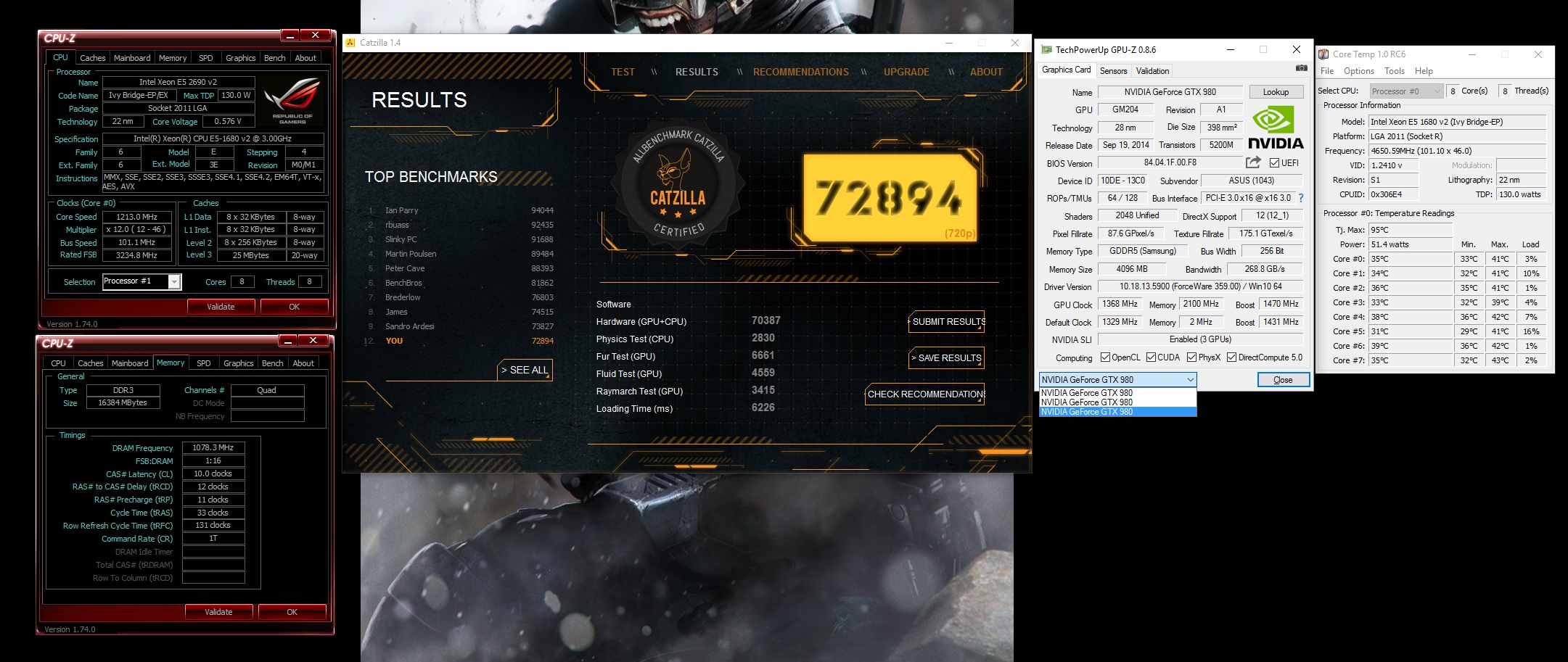
Task: Select the 'YOU' benchmark row
Action: (x=461, y=341)
